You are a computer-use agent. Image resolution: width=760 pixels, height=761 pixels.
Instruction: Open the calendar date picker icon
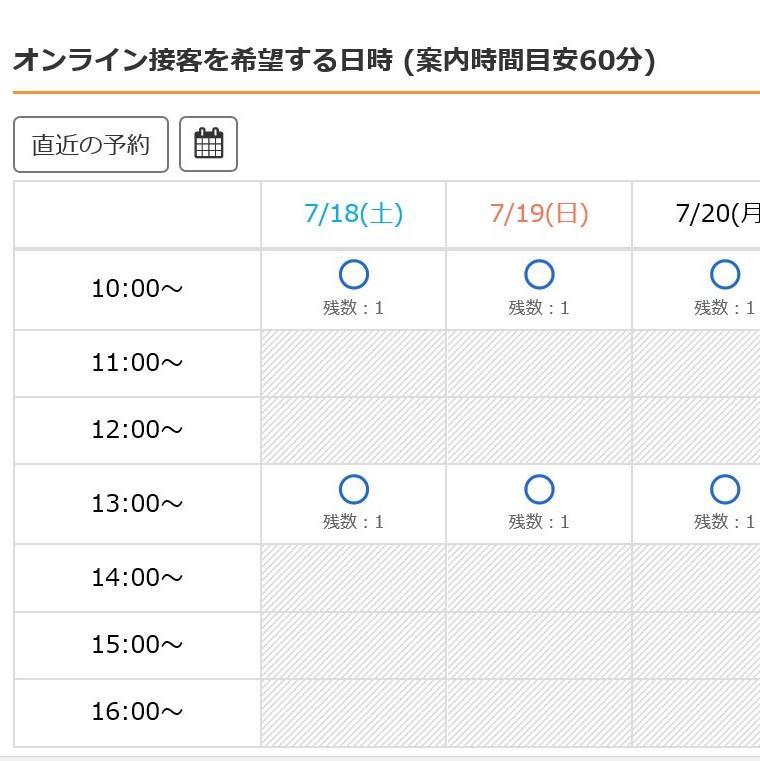coord(208,144)
